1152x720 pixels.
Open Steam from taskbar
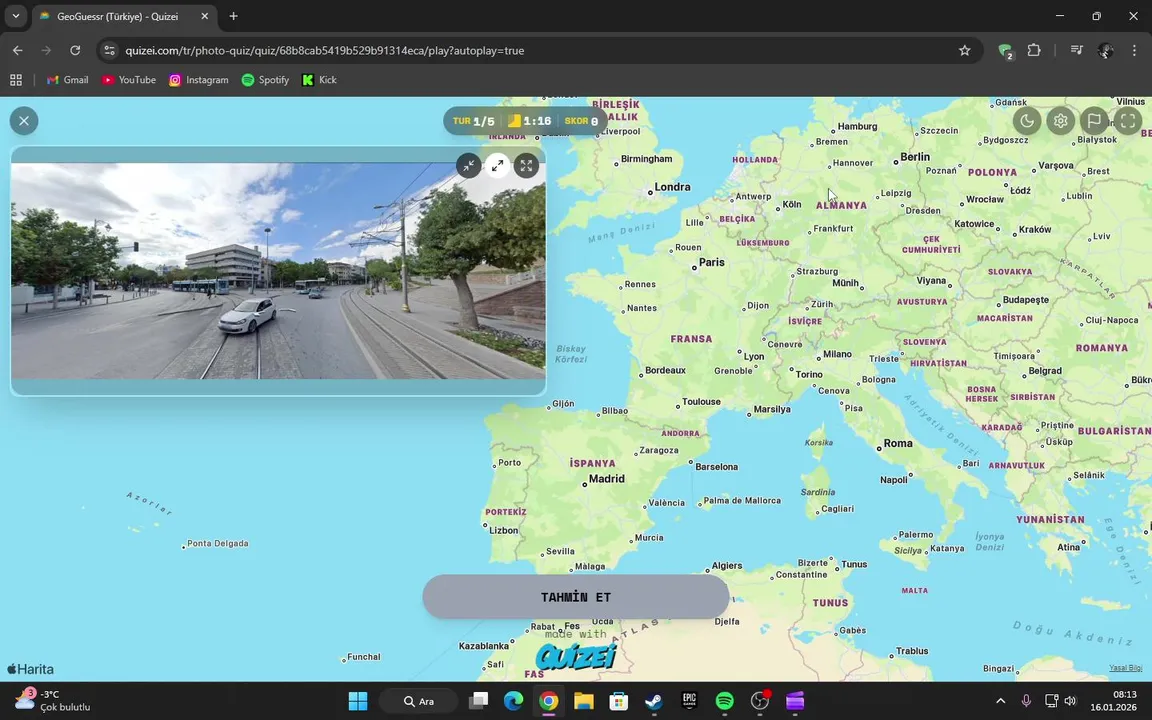tap(654, 701)
